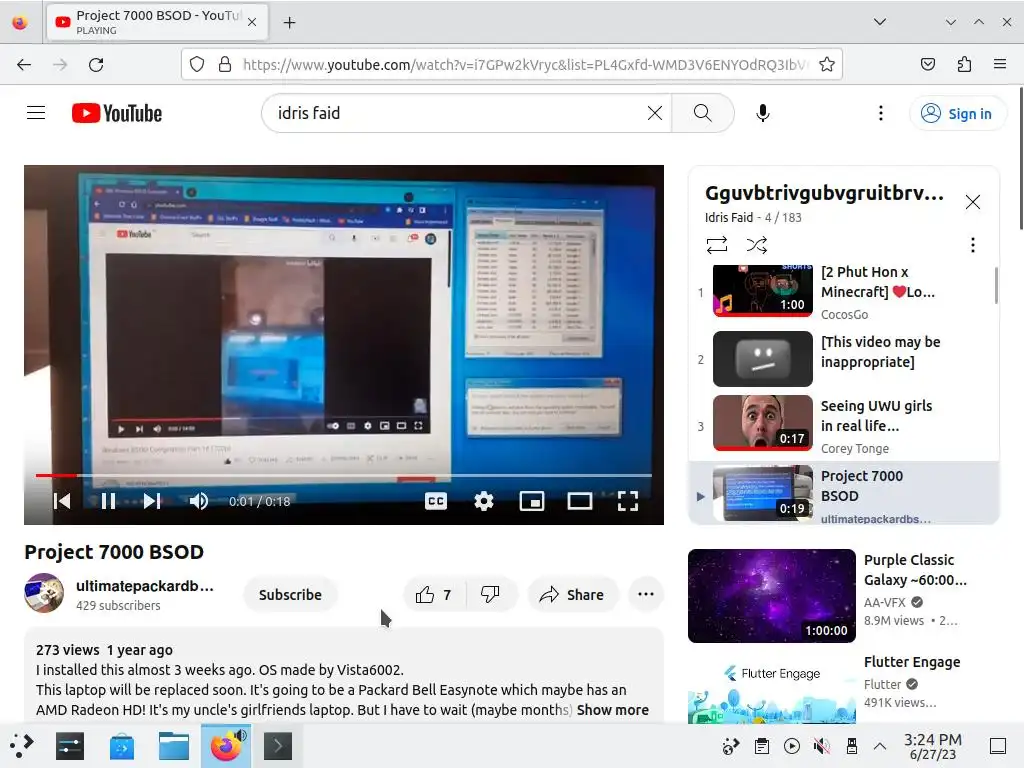This screenshot has width=1024, height=768.
Task: Save page to Pocket
Action: click(x=927, y=64)
